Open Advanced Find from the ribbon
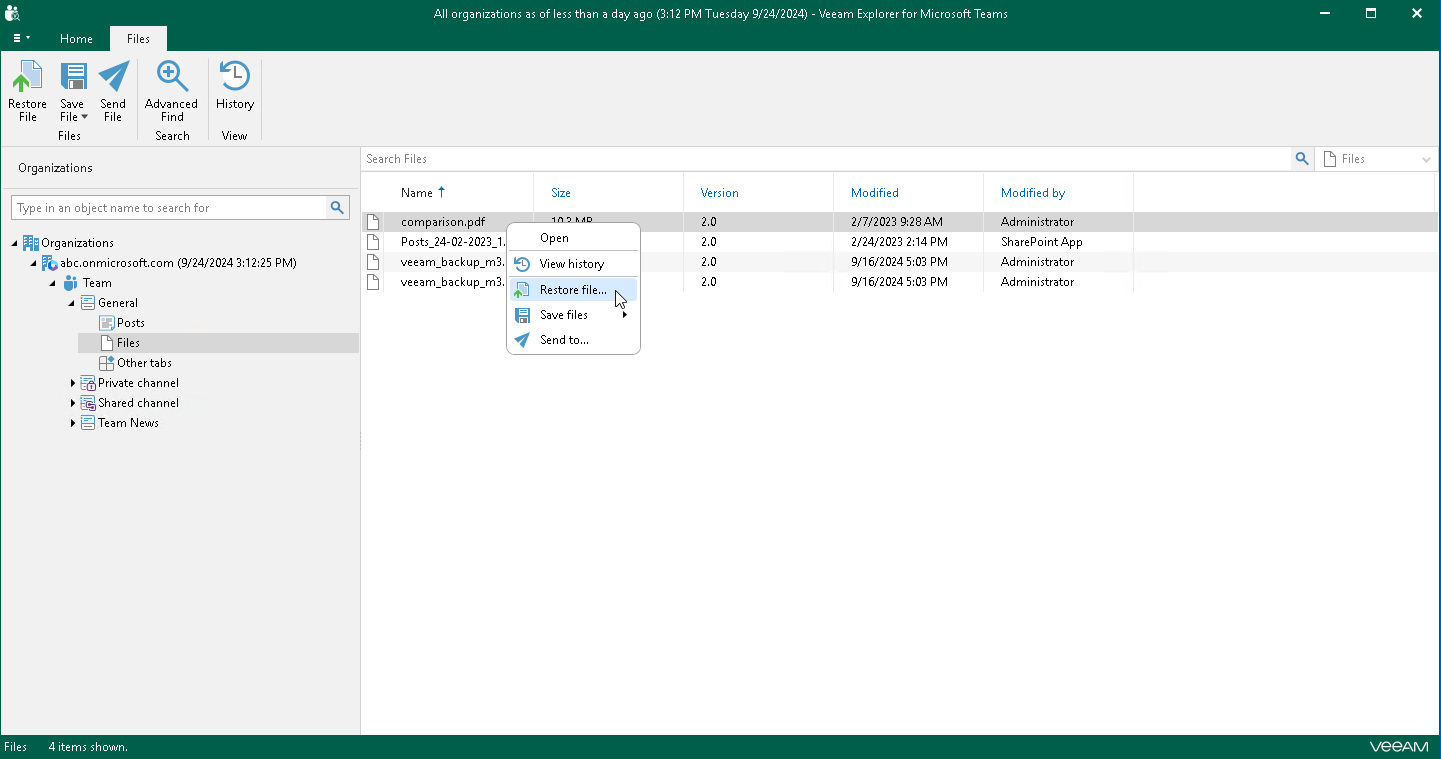1441x759 pixels. tap(171, 90)
